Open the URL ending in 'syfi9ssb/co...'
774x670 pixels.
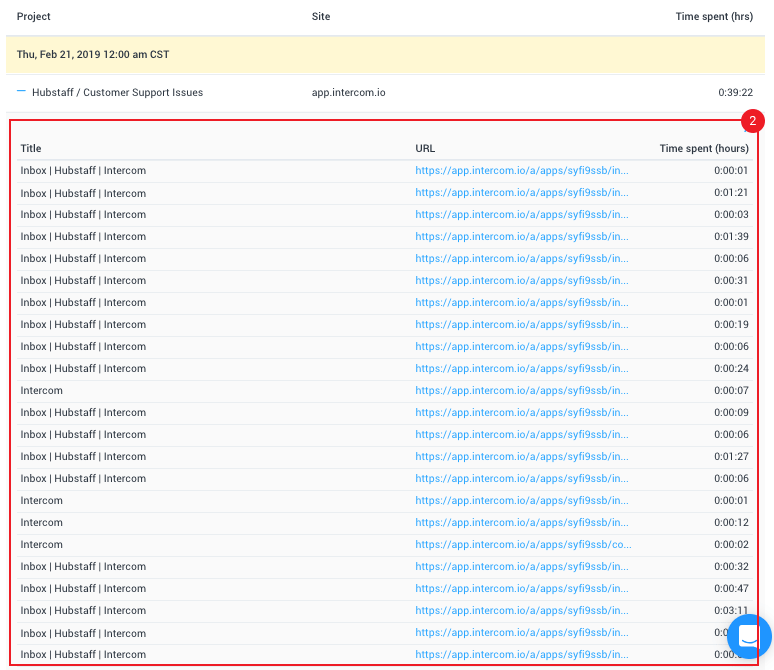pyautogui.click(x=523, y=545)
